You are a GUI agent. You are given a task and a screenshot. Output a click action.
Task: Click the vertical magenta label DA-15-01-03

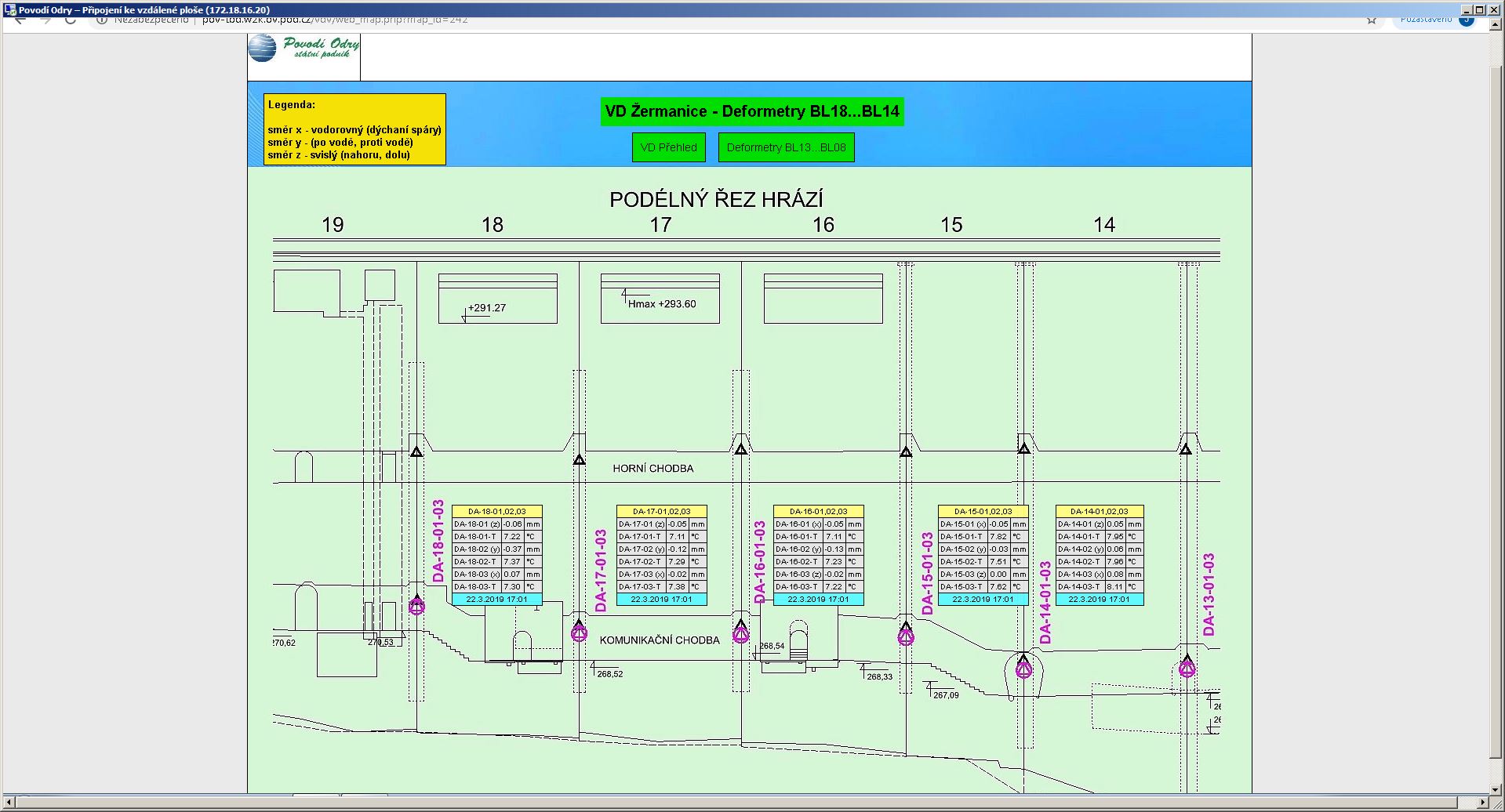(x=928, y=574)
